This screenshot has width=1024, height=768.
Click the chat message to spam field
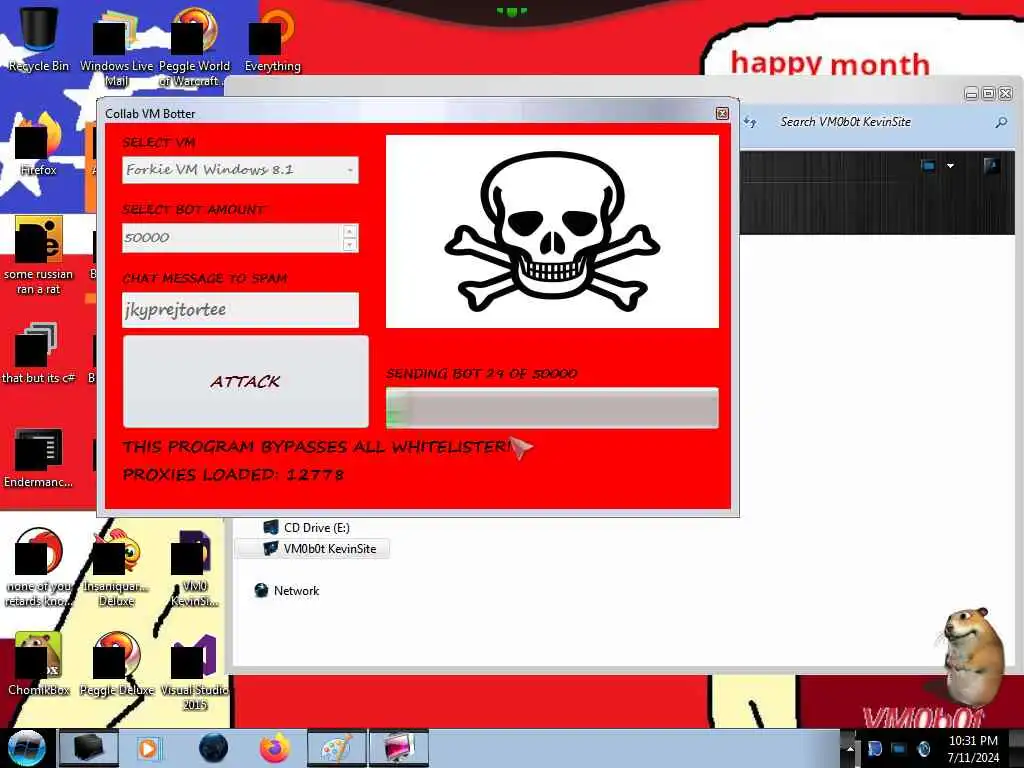pyautogui.click(x=240, y=310)
